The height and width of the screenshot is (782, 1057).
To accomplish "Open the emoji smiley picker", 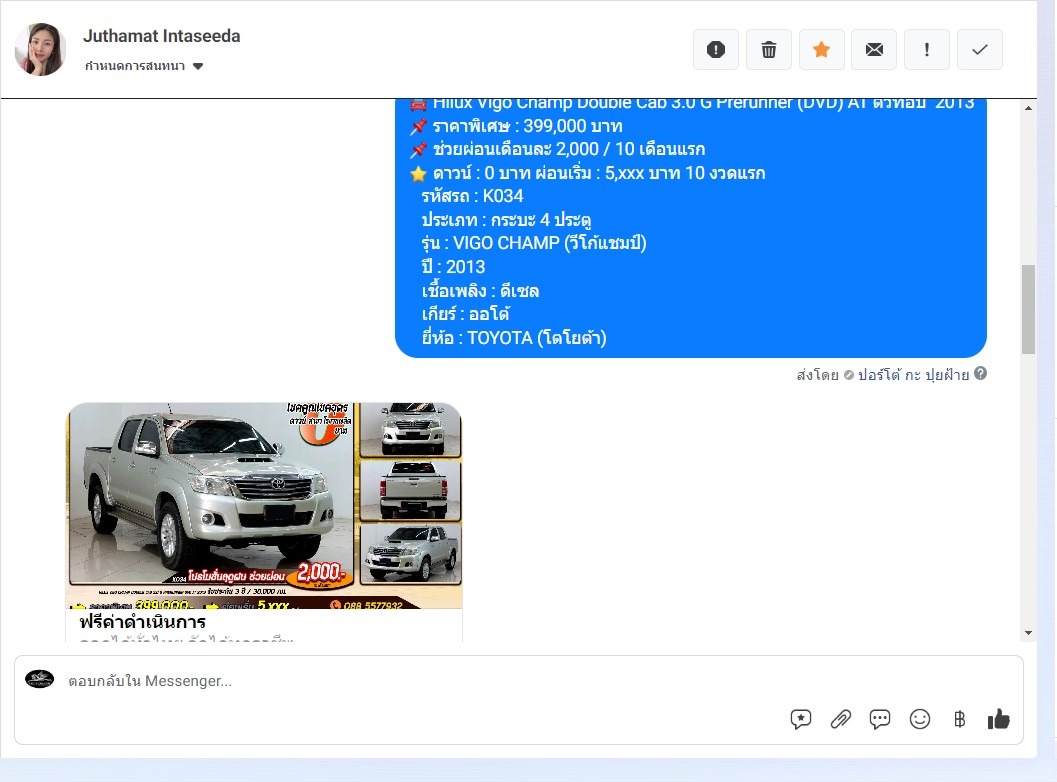I will tap(919, 719).
